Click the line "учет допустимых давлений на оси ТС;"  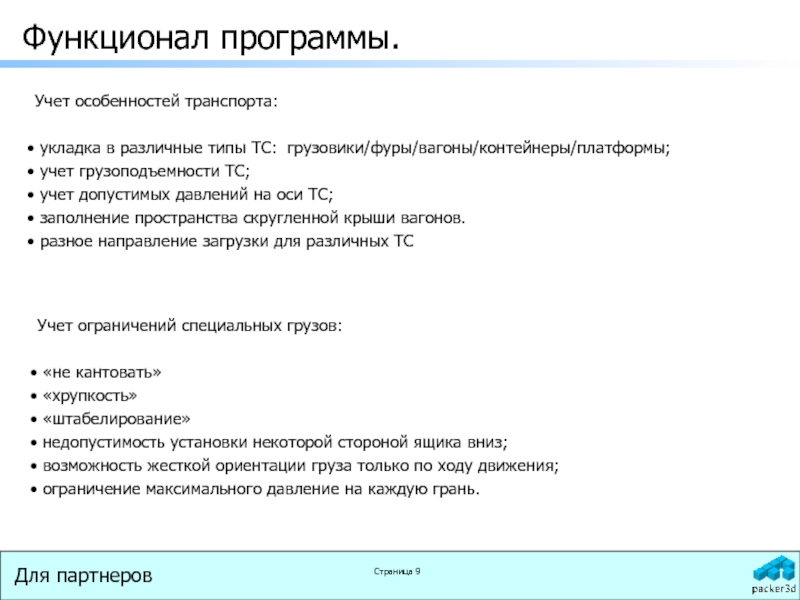(x=180, y=194)
